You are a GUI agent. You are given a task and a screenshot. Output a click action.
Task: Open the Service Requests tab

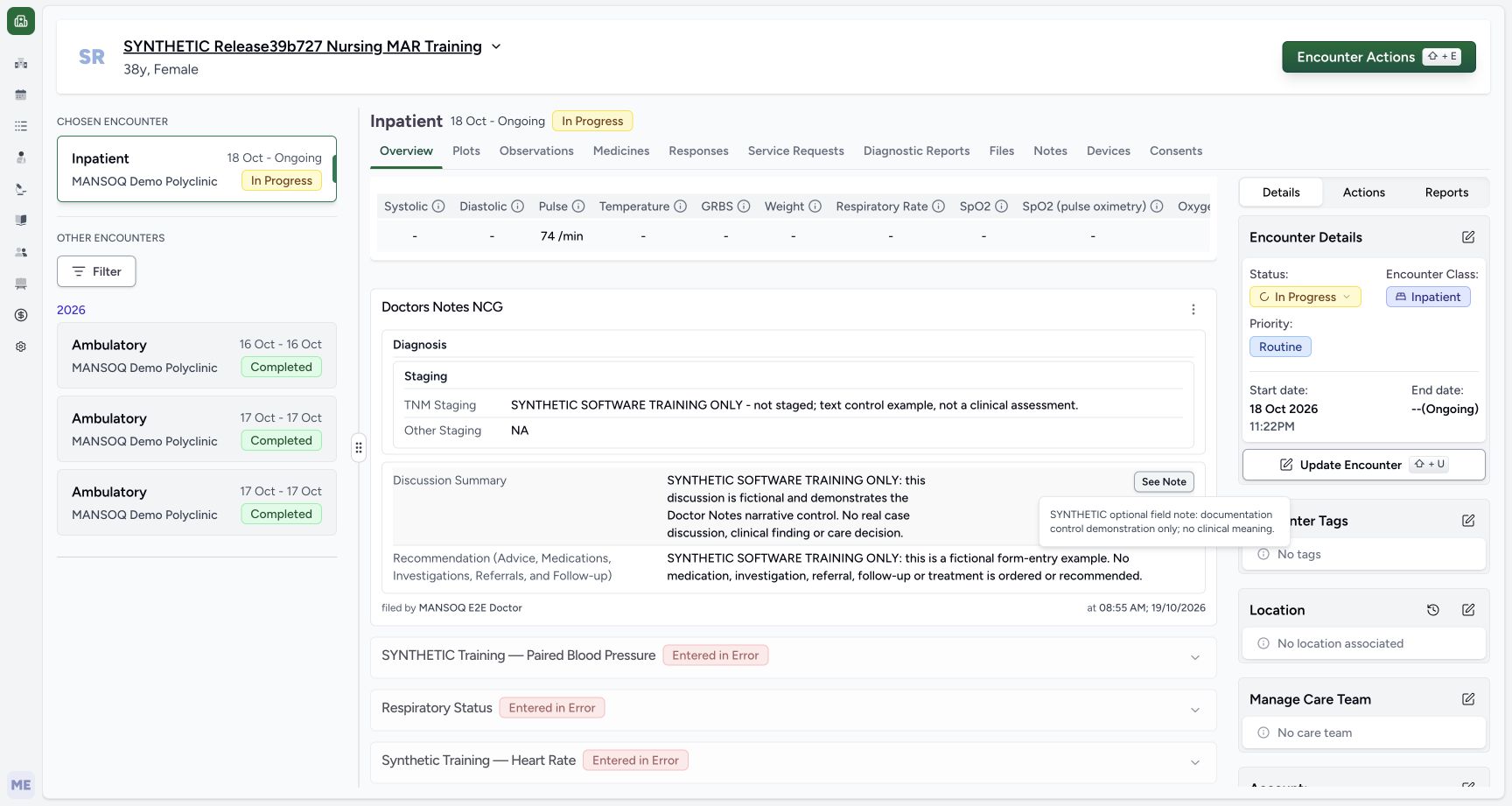[x=796, y=151]
